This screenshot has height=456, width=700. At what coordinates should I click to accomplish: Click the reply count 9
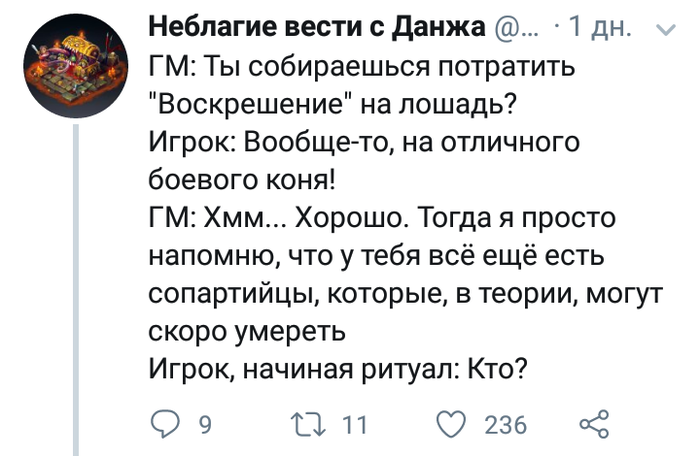pos(204,425)
